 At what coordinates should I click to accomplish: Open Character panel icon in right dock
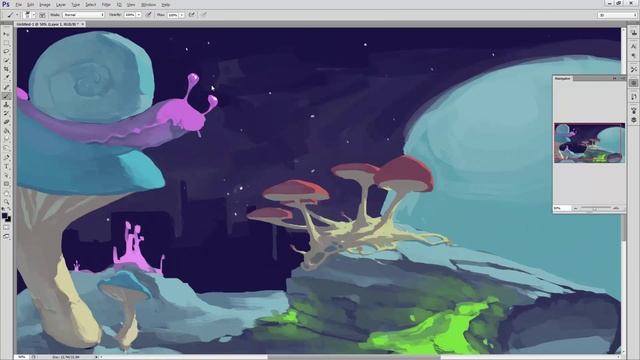tap(633, 47)
